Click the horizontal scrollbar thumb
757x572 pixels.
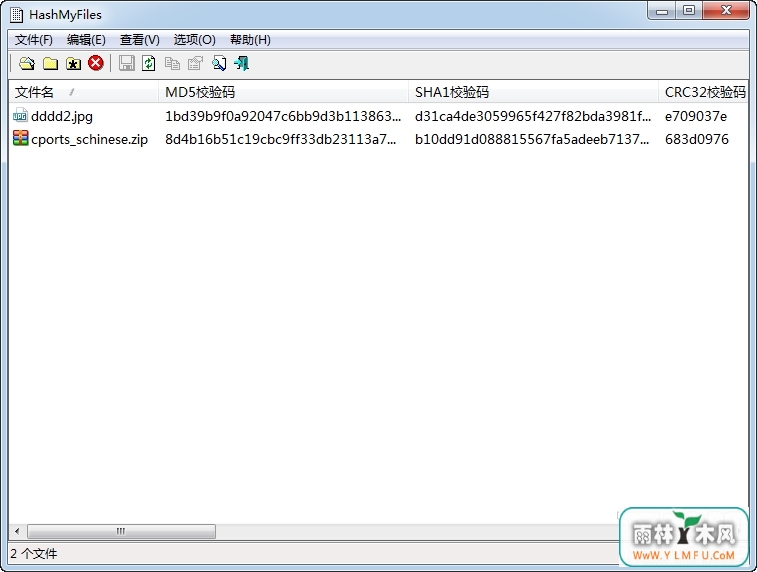pos(121,531)
